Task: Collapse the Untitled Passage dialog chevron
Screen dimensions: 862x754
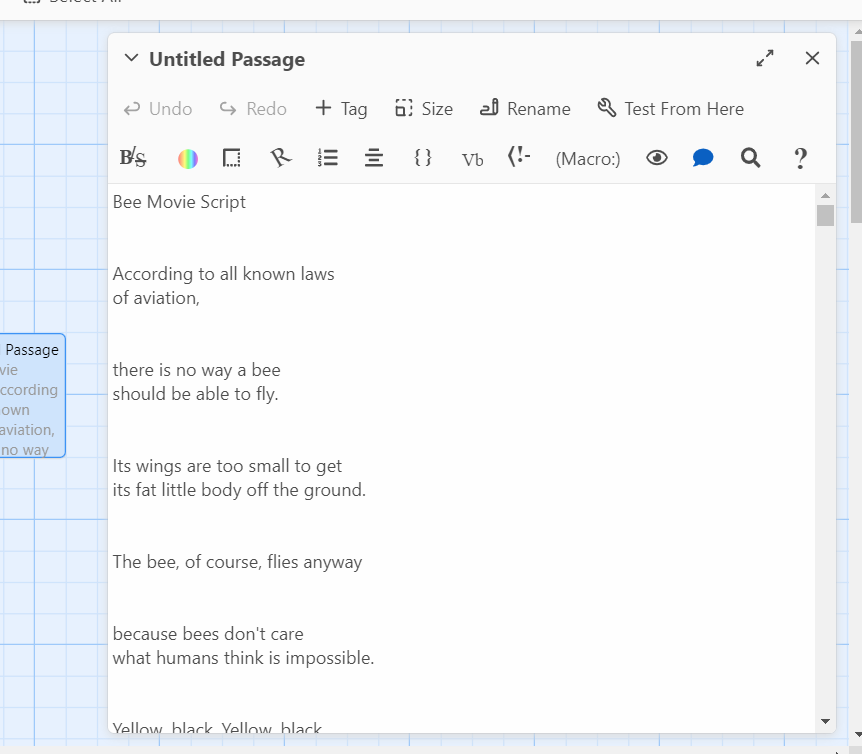Action: [x=131, y=58]
